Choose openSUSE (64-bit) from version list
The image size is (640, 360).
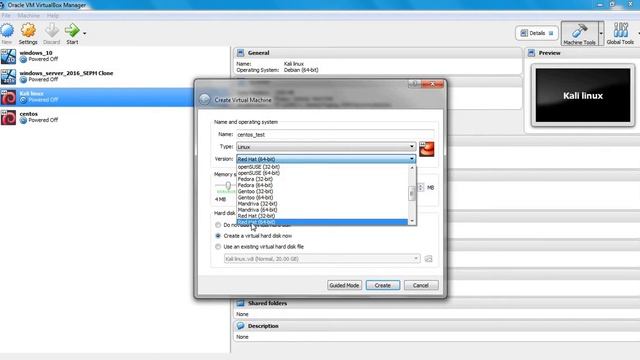coord(322,173)
